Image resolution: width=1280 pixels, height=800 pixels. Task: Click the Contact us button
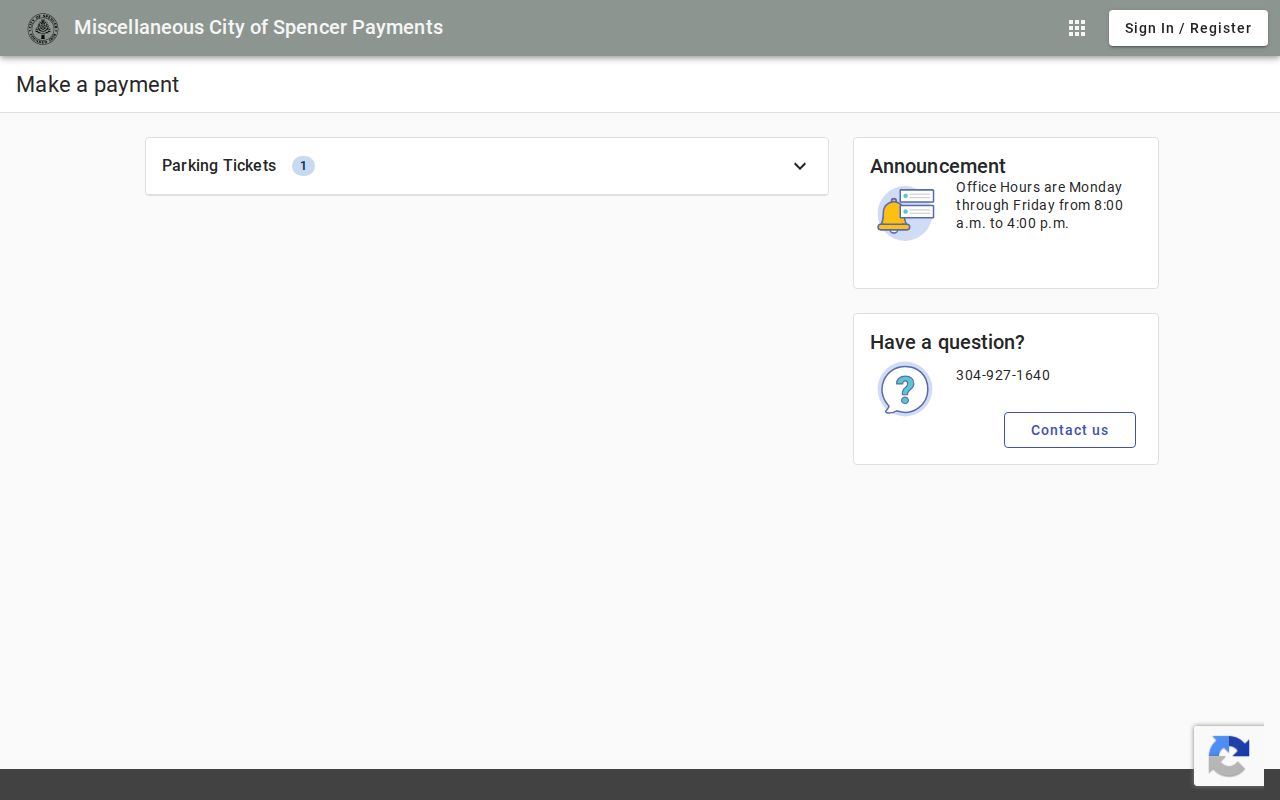pyautogui.click(x=1070, y=430)
